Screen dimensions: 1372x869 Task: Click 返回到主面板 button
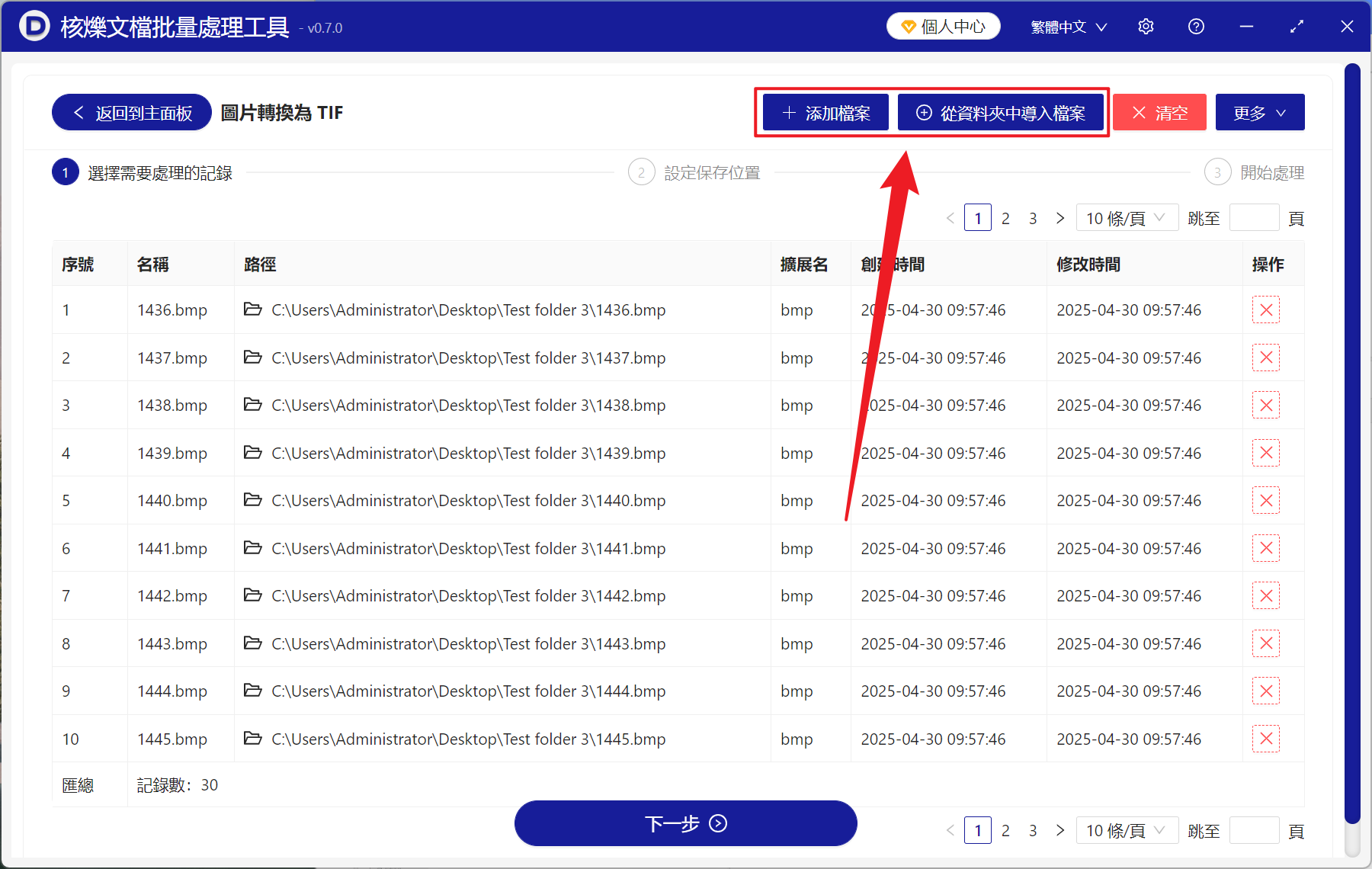[132, 113]
